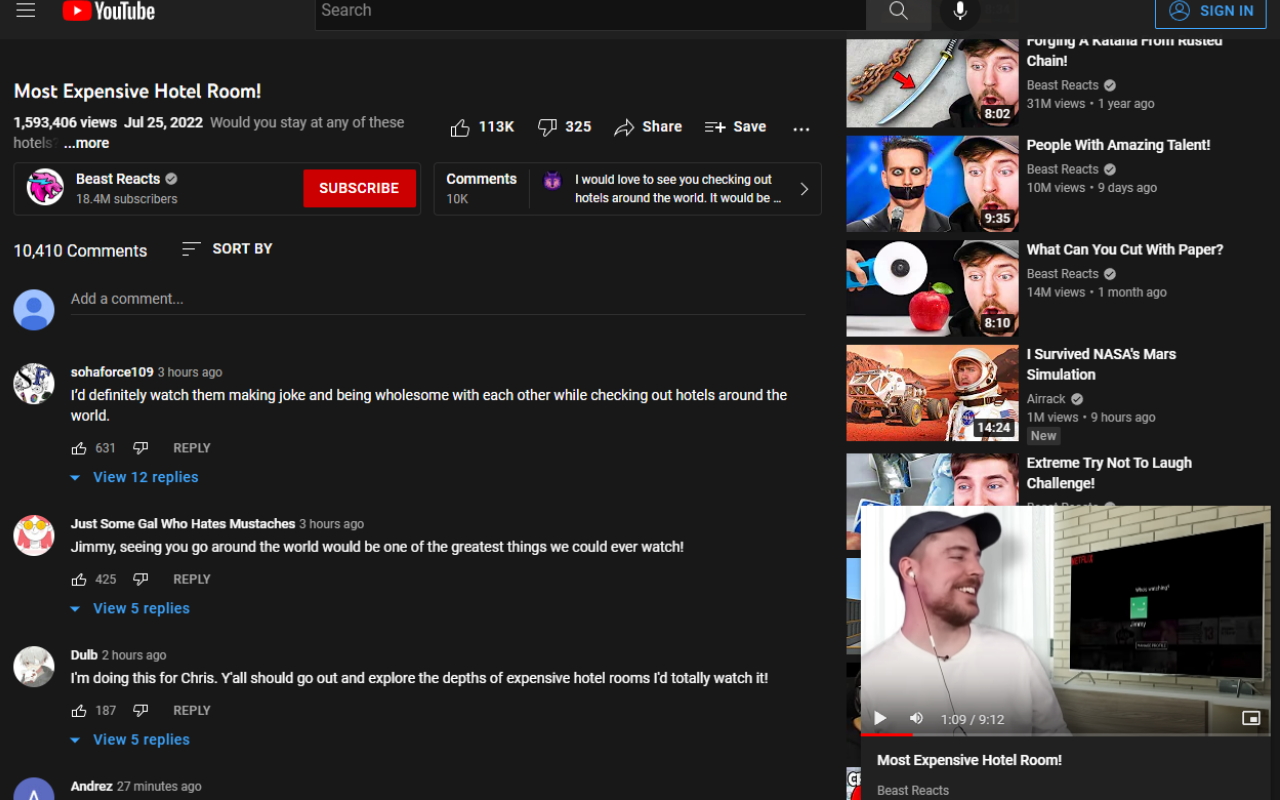Click the search magnifier button
1280x800 pixels.
898,11
